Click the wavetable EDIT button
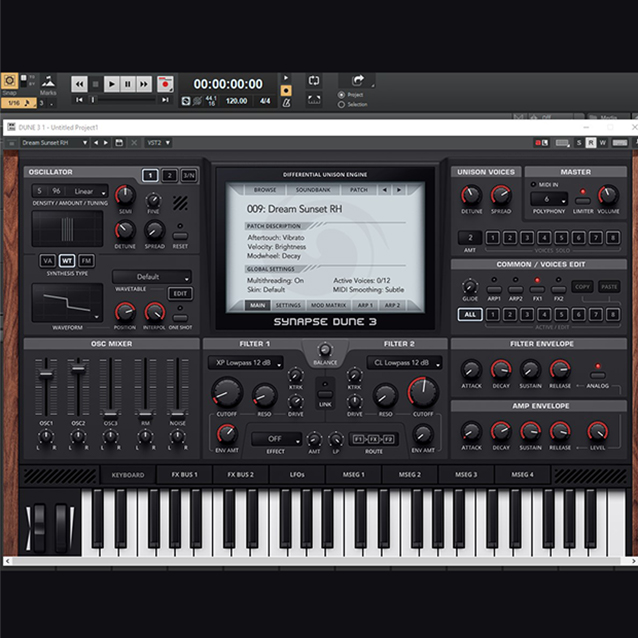This screenshot has height=638, width=638. [180, 294]
